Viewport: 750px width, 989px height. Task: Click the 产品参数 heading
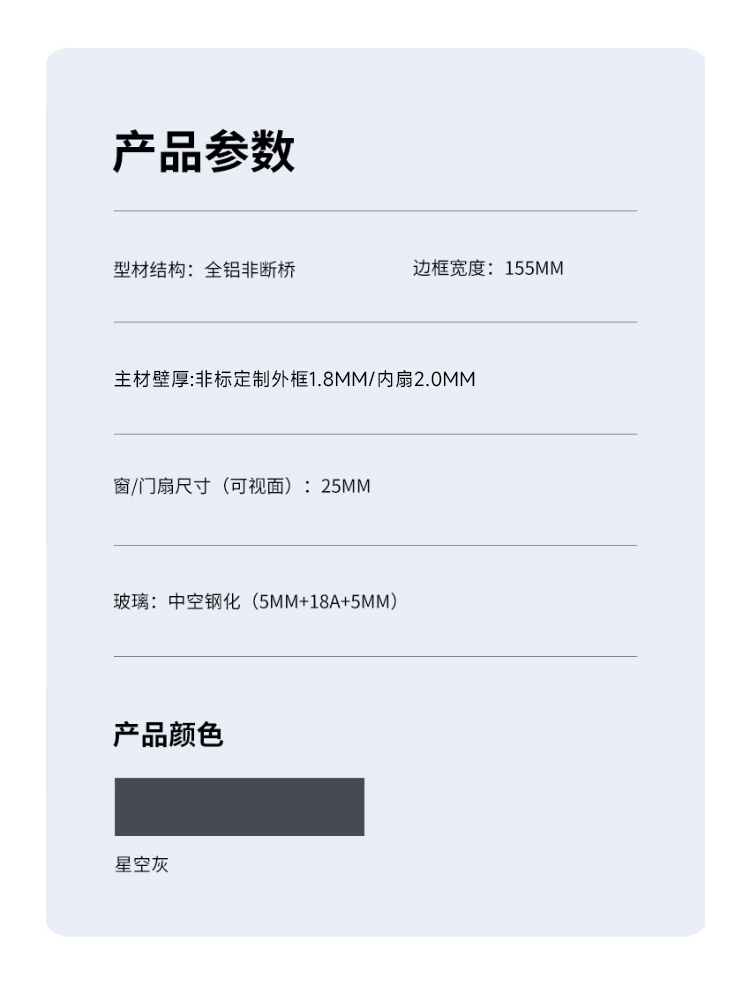tap(204, 153)
